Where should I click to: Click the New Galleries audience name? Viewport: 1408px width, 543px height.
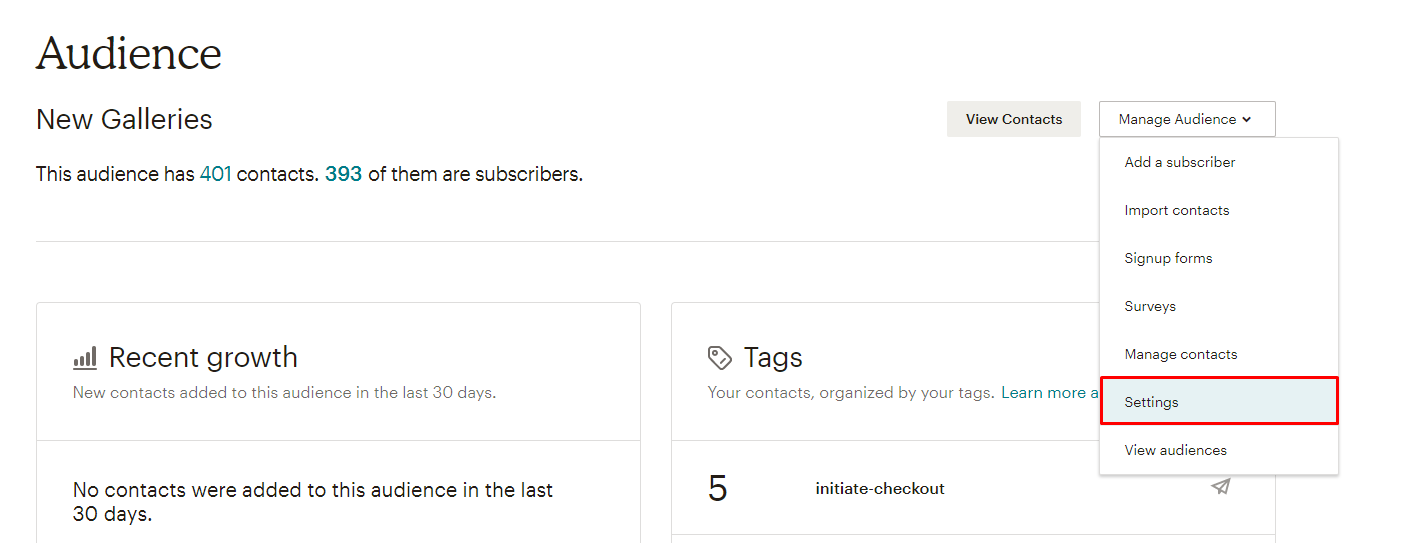[x=124, y=120]
